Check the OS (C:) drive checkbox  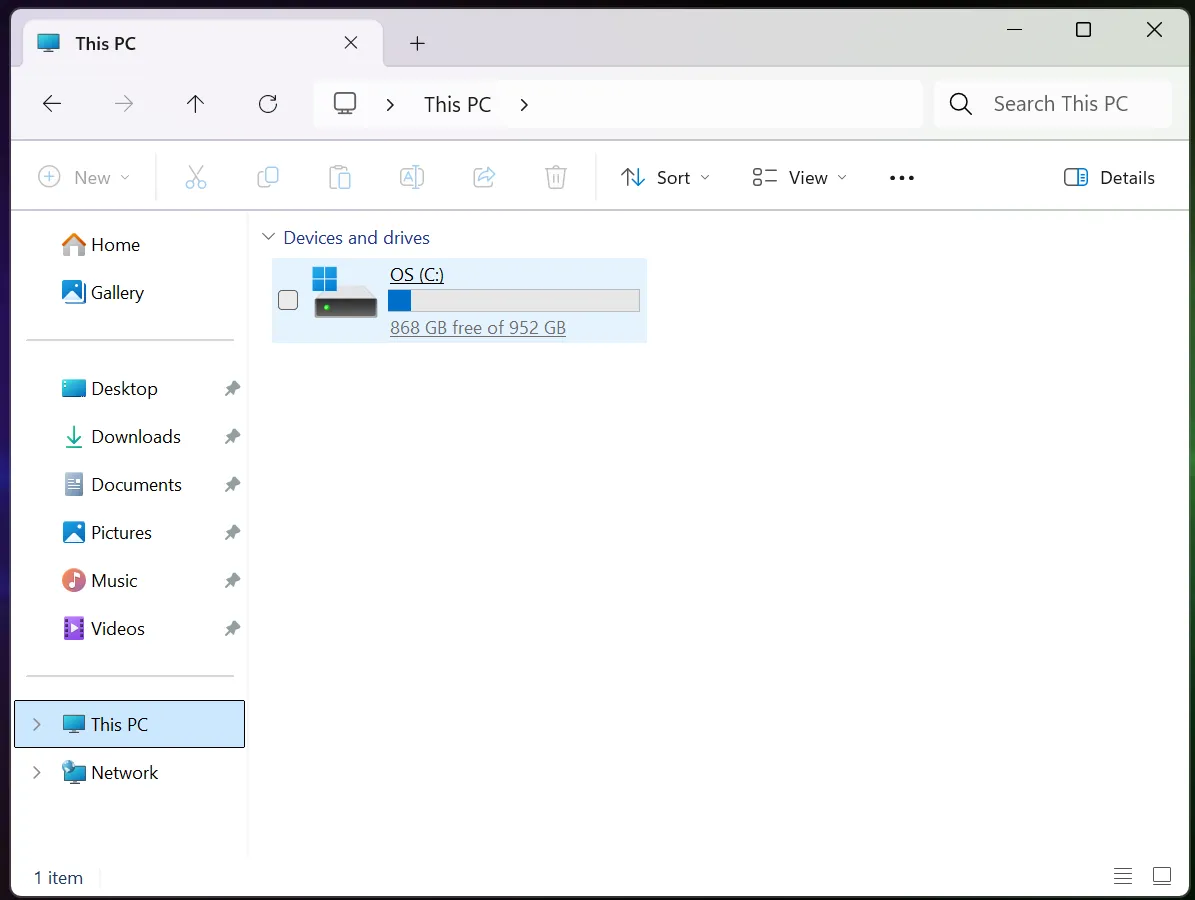[x=288, y=300]
